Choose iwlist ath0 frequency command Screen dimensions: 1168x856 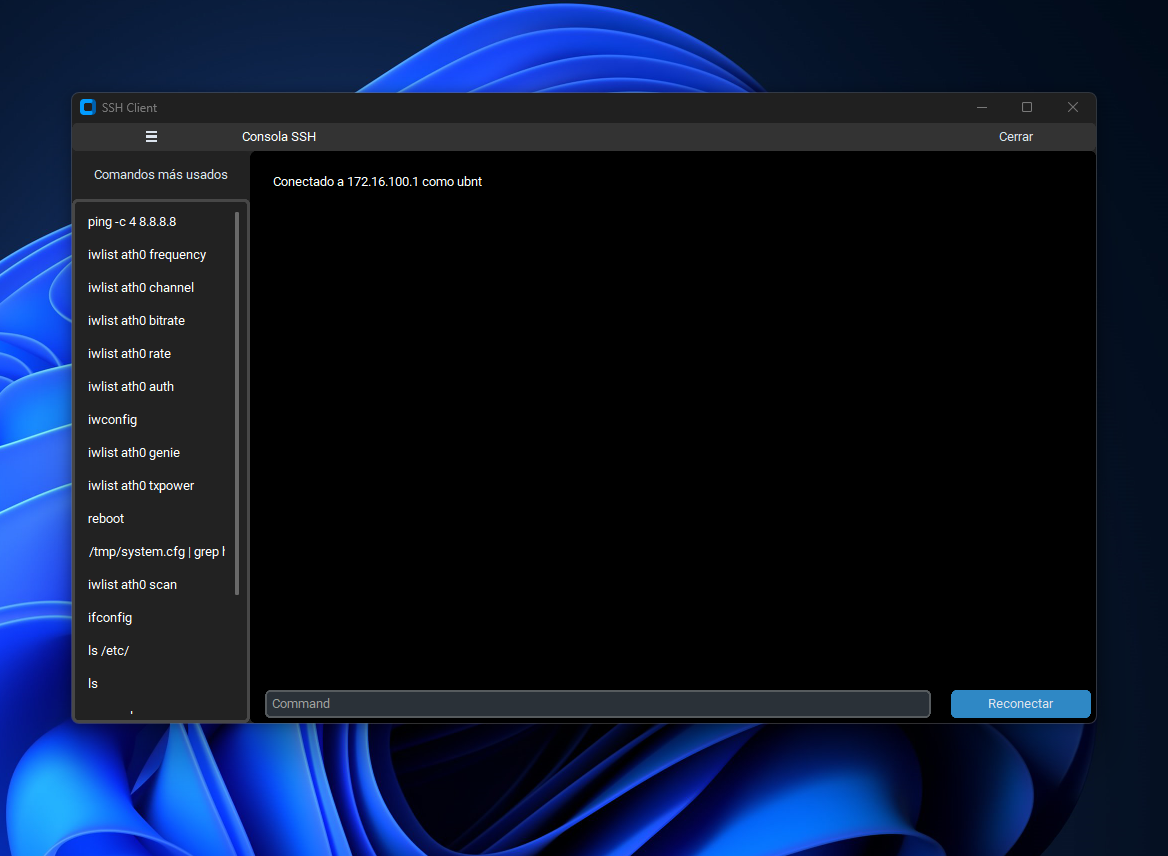click(x=147, y=255)
